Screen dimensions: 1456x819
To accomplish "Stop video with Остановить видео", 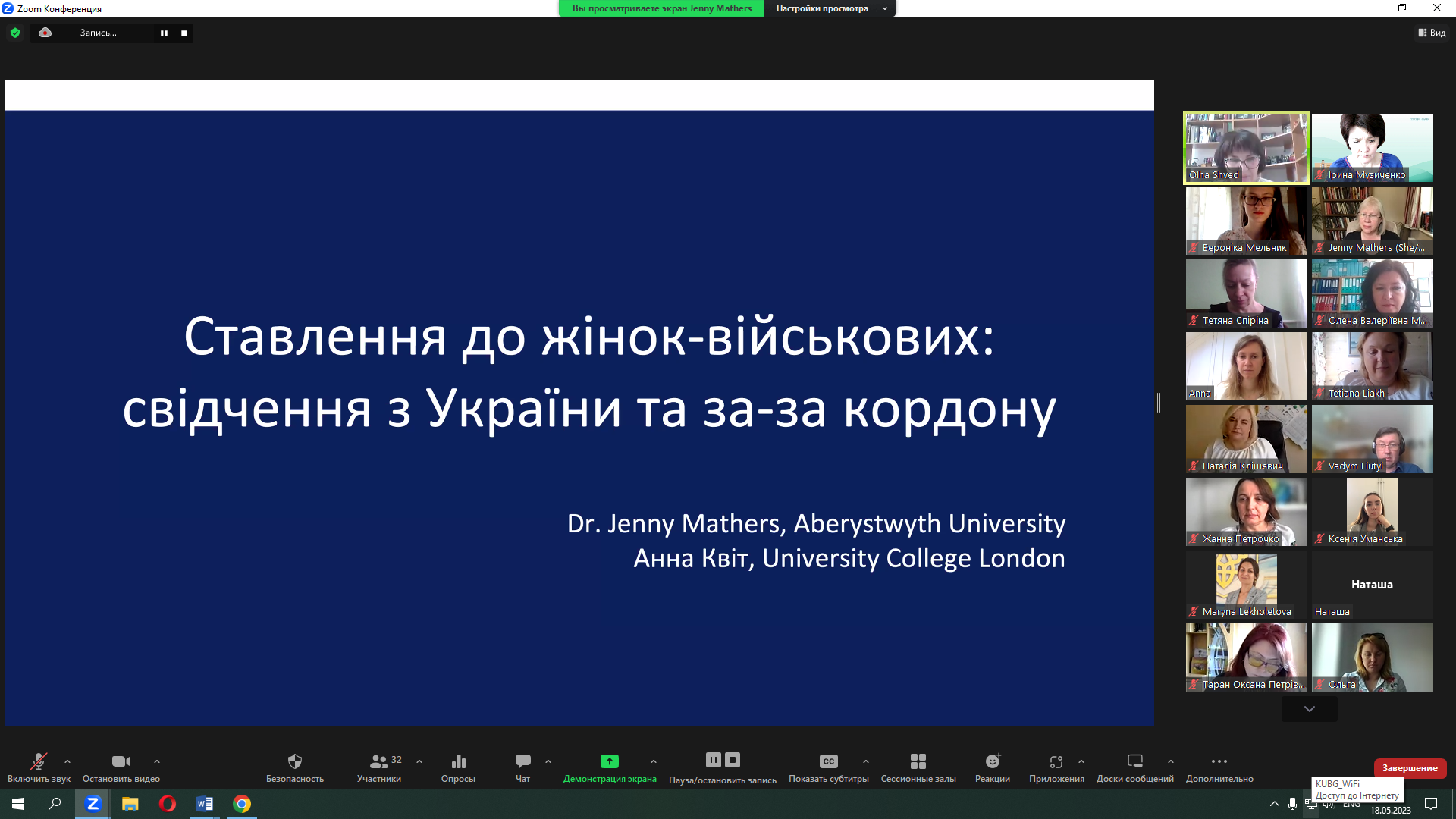I will (121, 766).
